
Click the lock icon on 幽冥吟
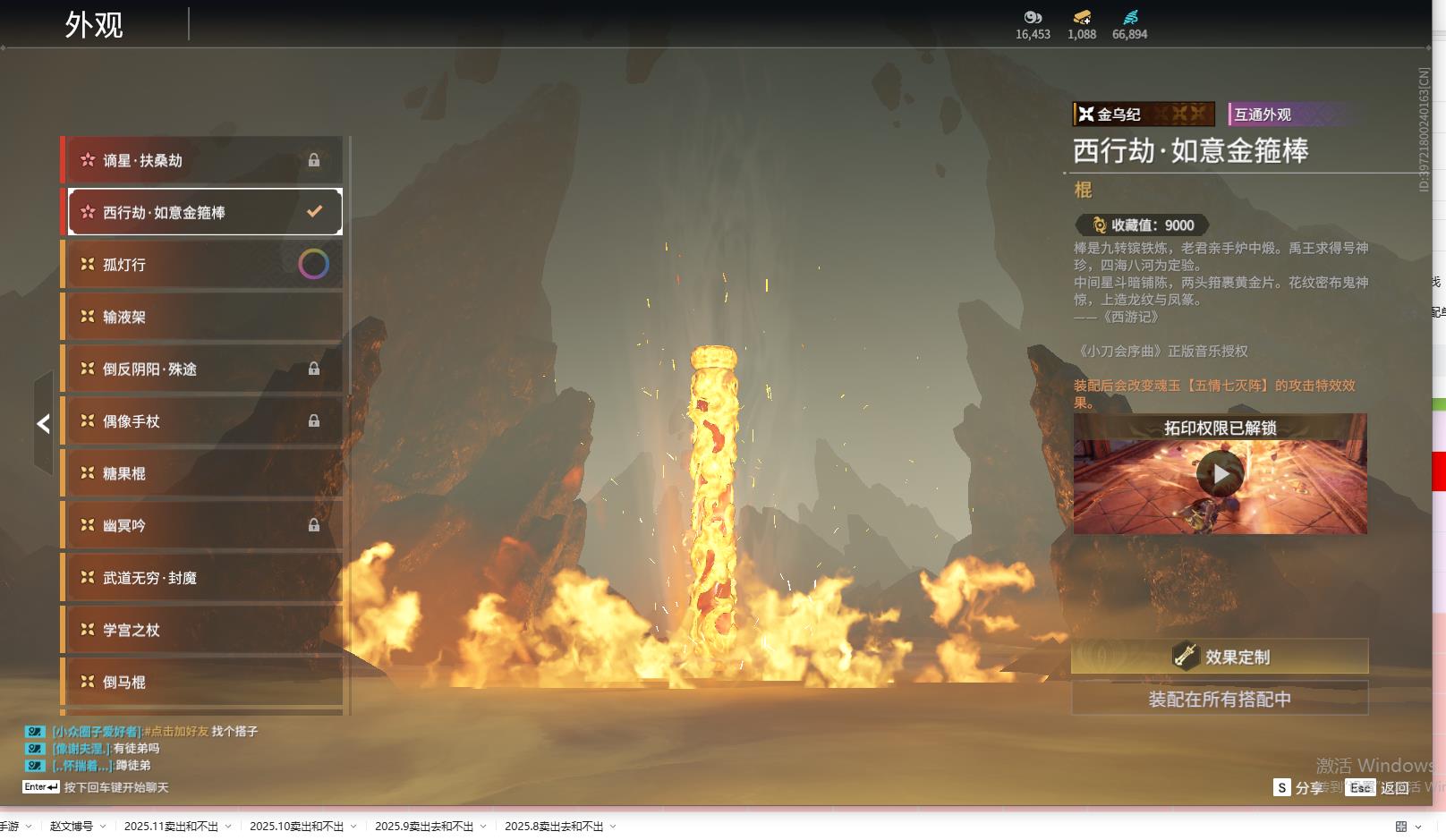pyautogui.click(x=314, y=525)
